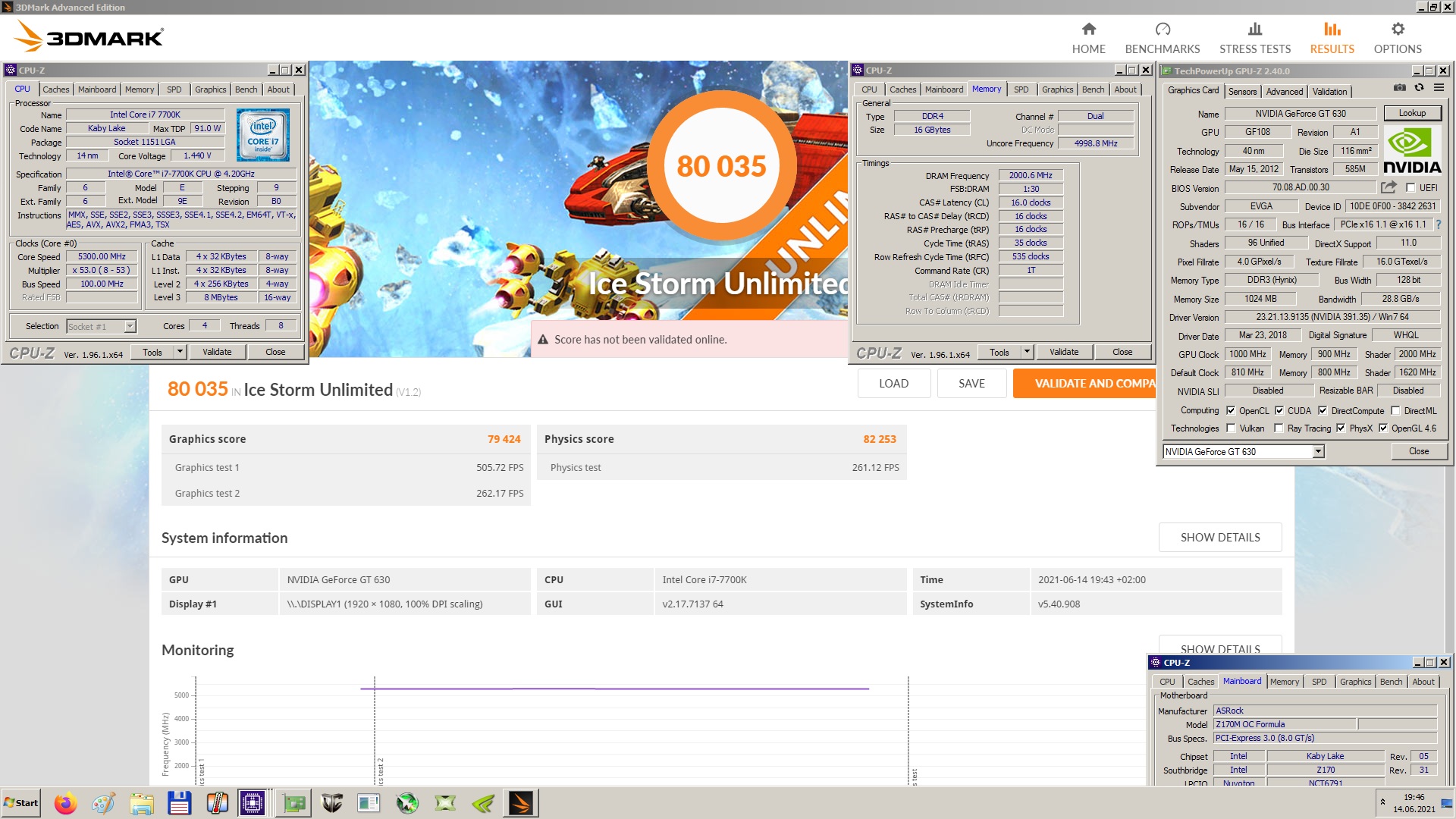Open Paint from the taskbar

103,803
